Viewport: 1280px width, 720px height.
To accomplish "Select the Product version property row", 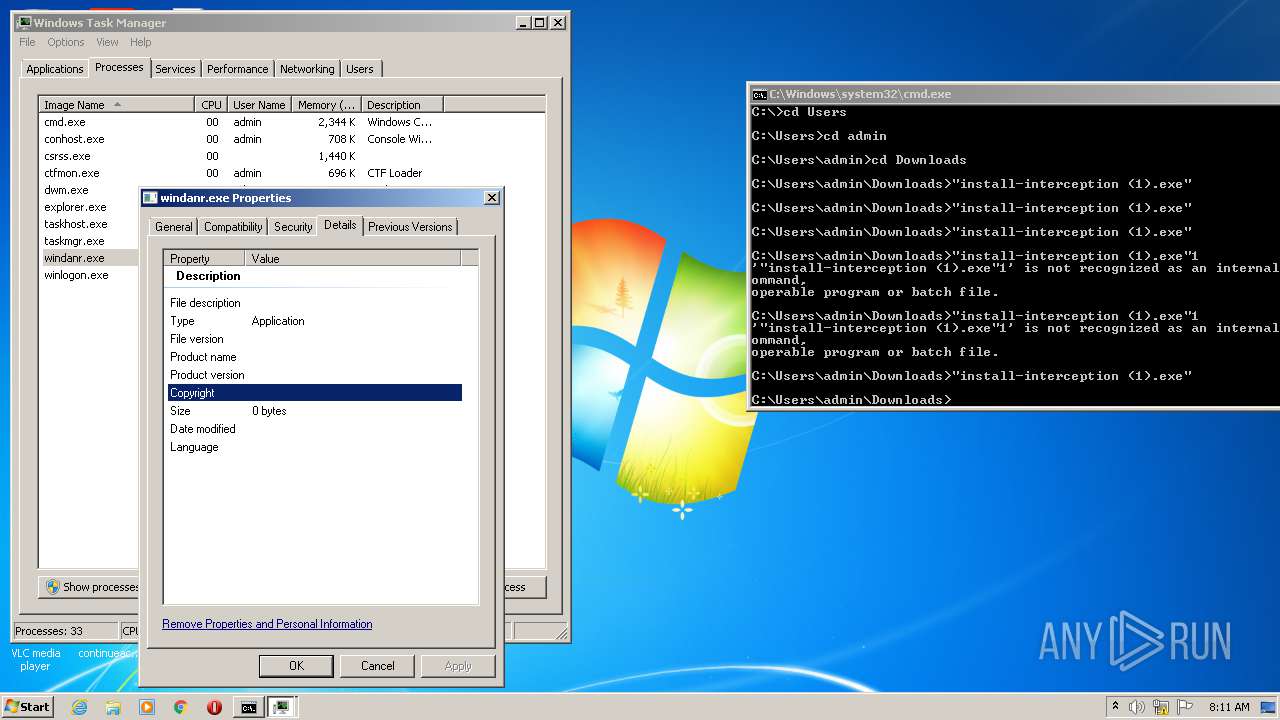I will tap(315, 375).
